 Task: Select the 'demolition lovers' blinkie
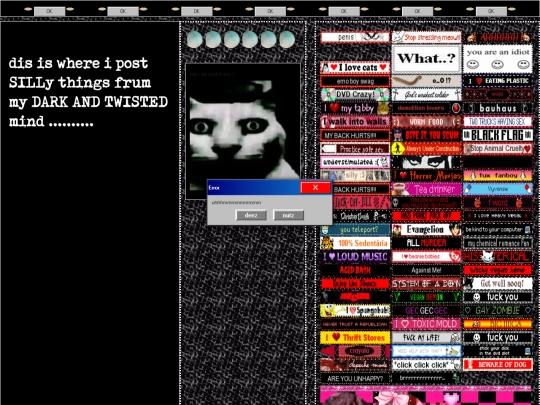pos(426,108)
